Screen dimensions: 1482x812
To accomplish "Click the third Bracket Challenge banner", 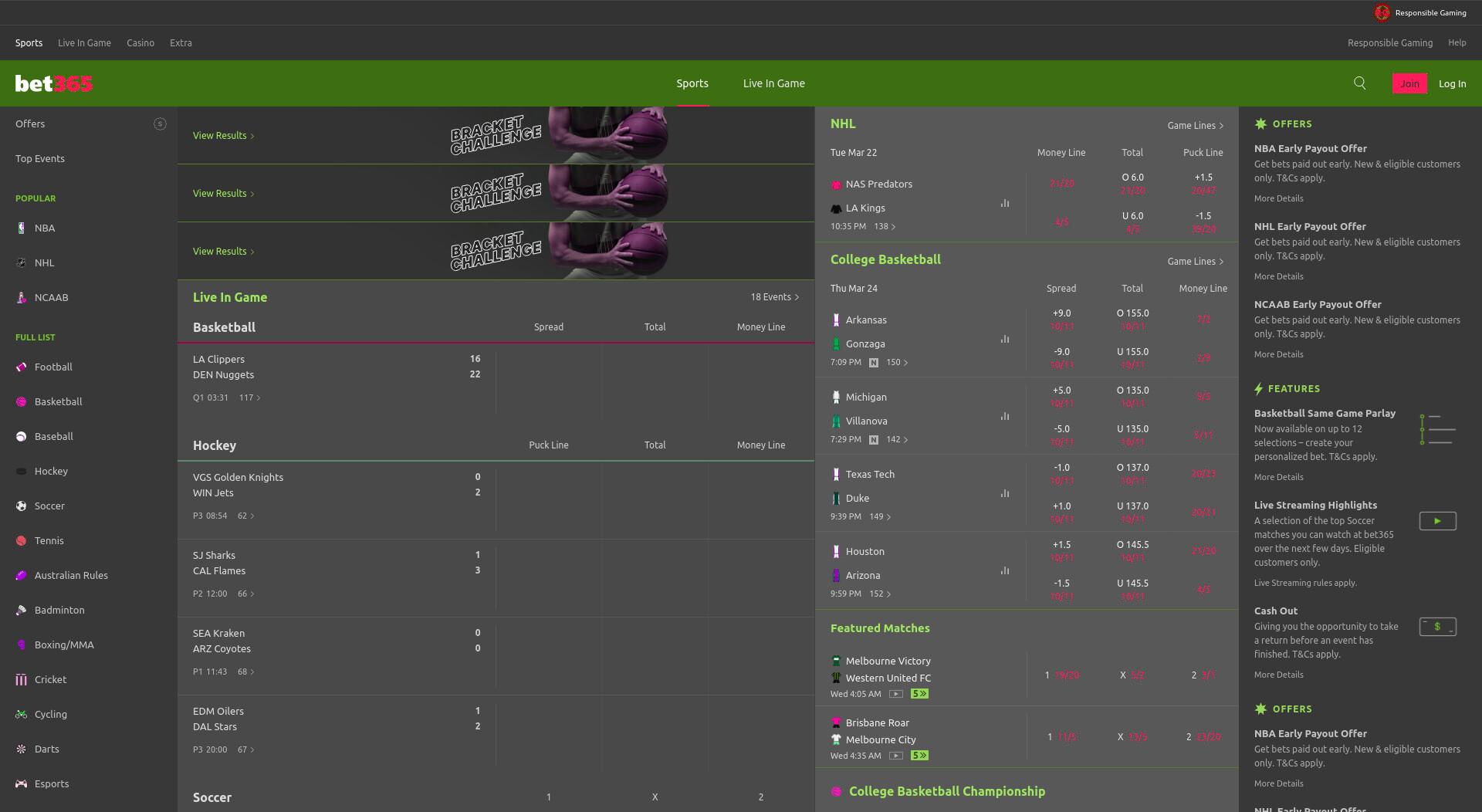I will 496,251.
